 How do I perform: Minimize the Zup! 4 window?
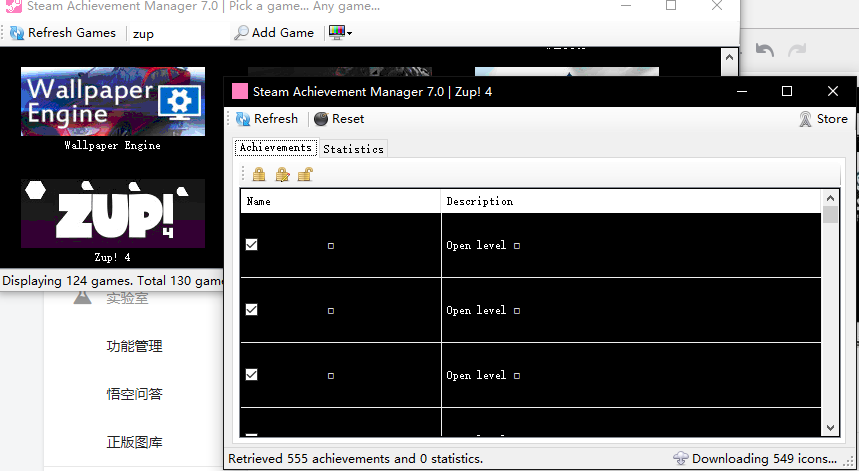click(x=742, y=91)
